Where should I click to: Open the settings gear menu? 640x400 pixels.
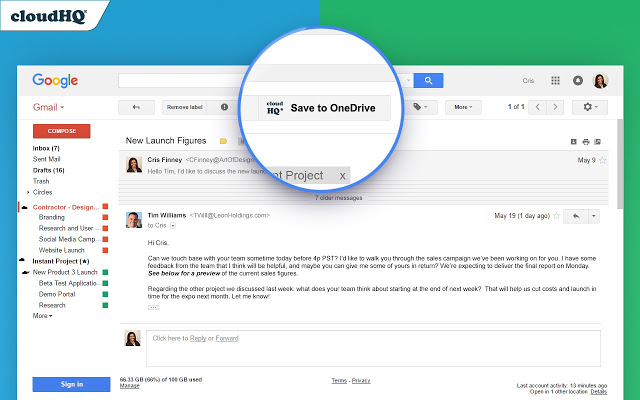(x=590, y=107)
